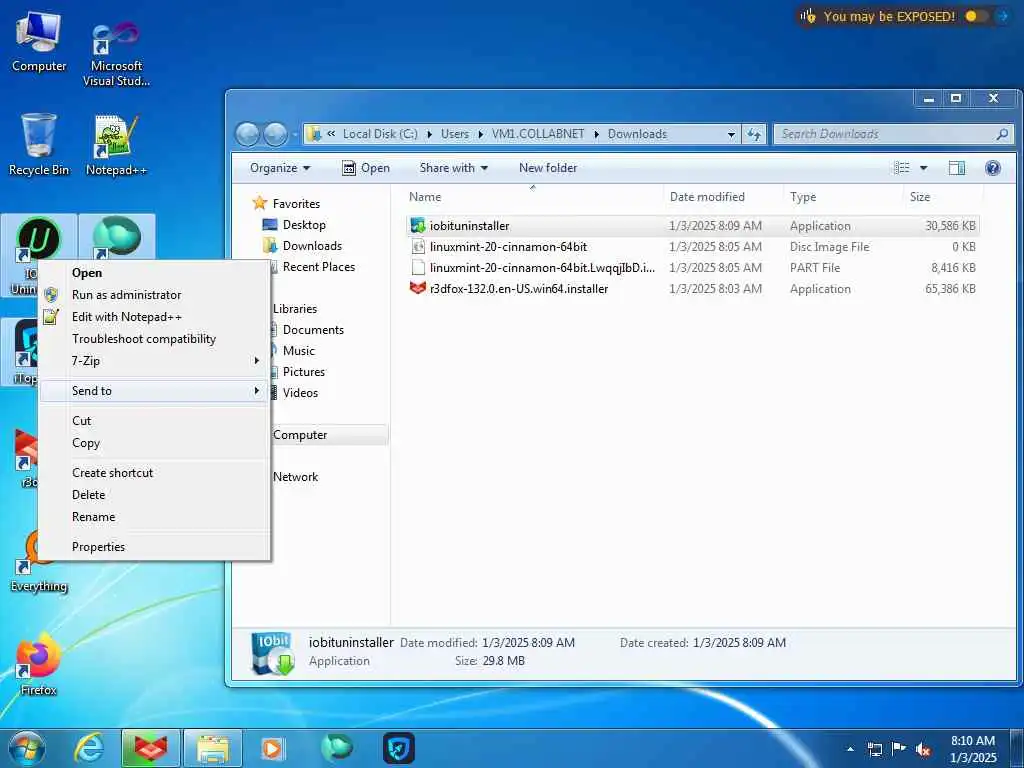Screen dimensions: 1024x768
Task: Launch Notepad++ from the desktop
Action: click(x=116, y=145)
